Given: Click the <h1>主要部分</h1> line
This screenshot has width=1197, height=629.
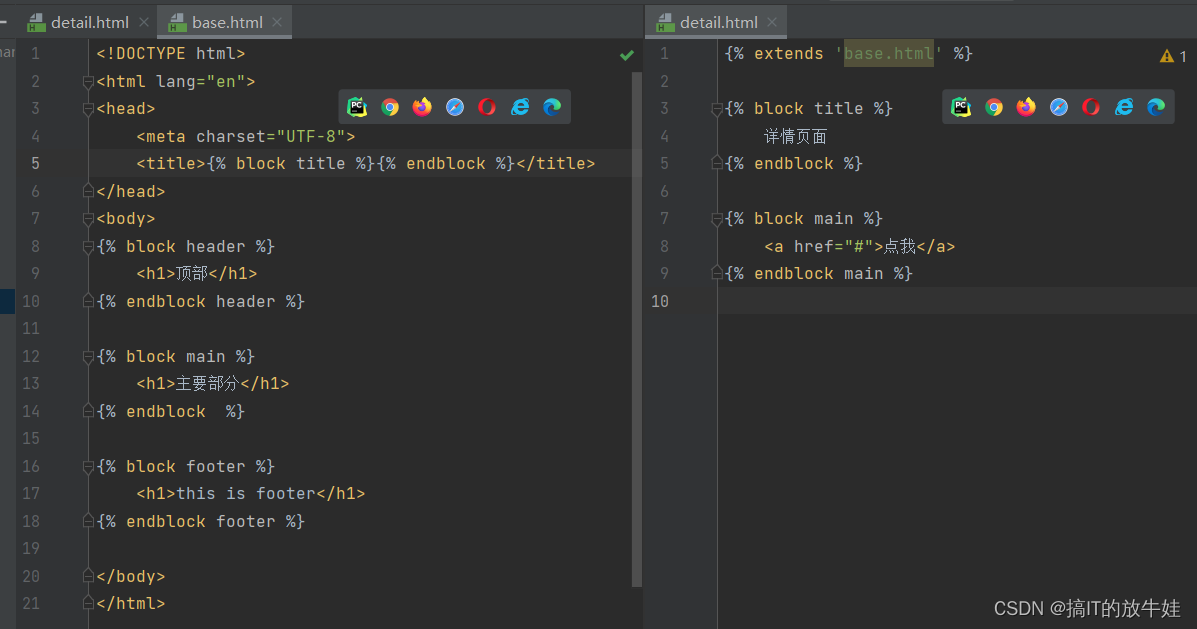Looking at the screenshot, I should (x=213, y=383).
